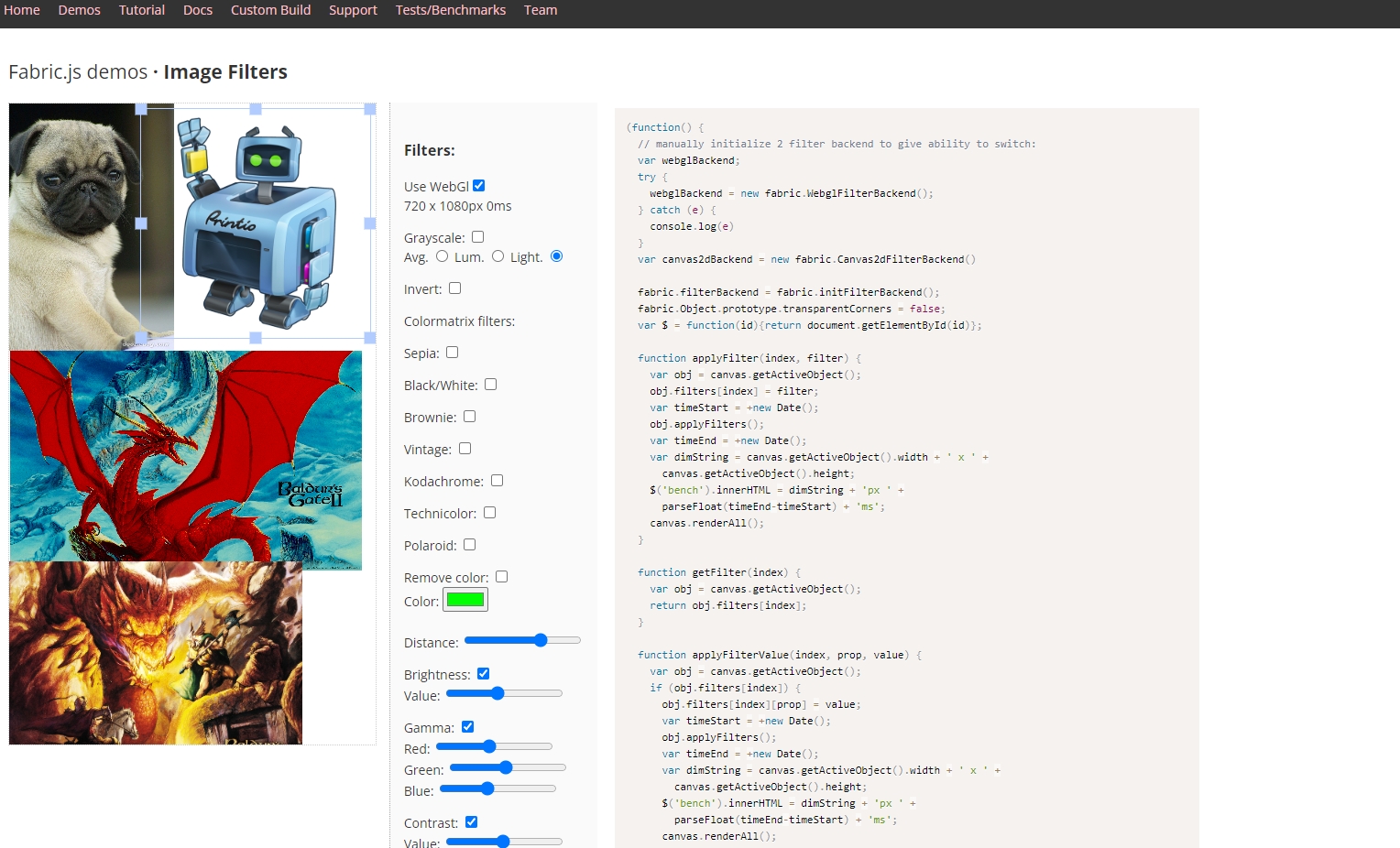Enable the Grayscale filter checkbox
This screenshot has width=1400, height=848.
(477, 236)
